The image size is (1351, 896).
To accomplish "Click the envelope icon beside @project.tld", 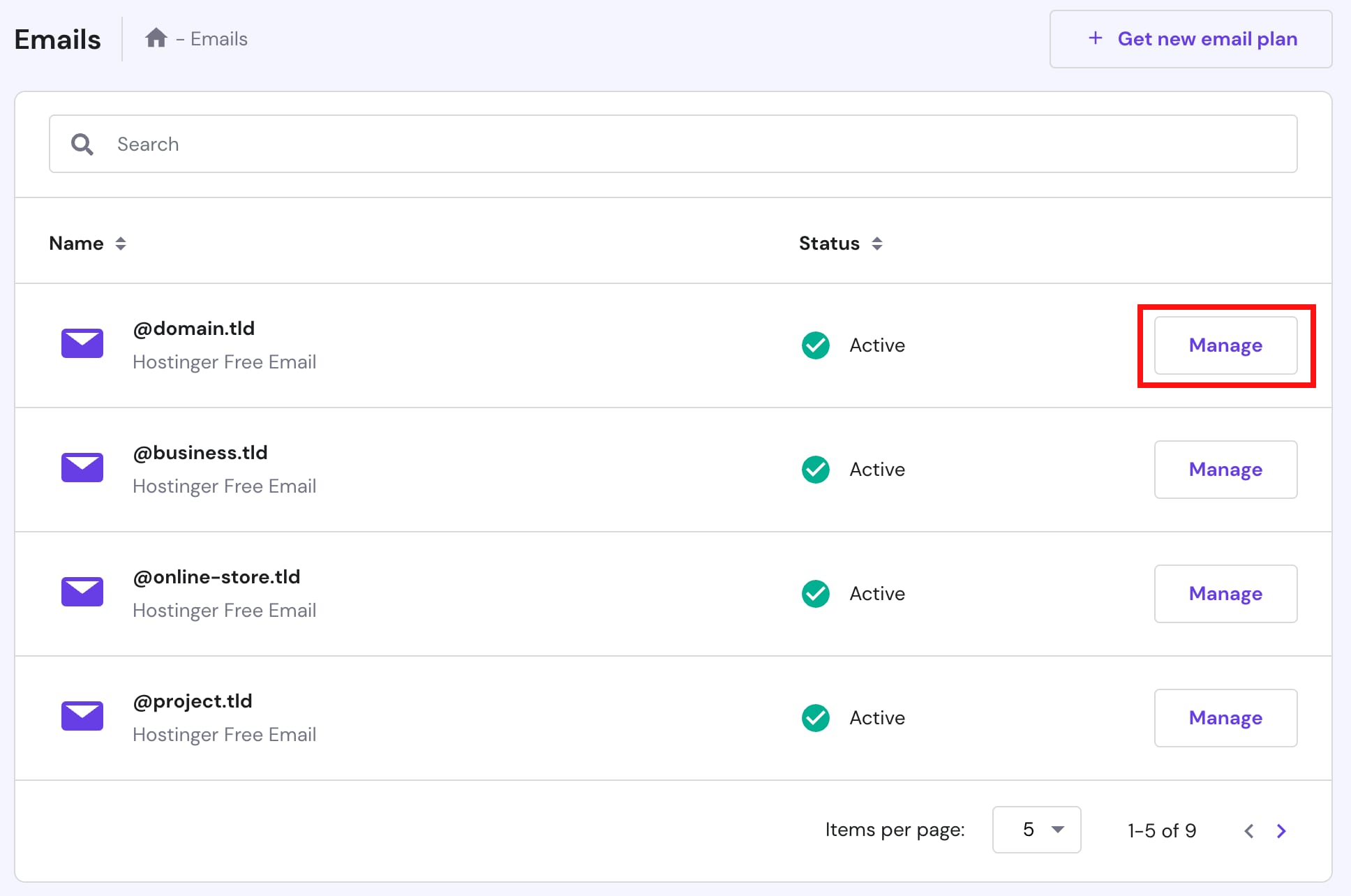I will click(x=82, y=716).
